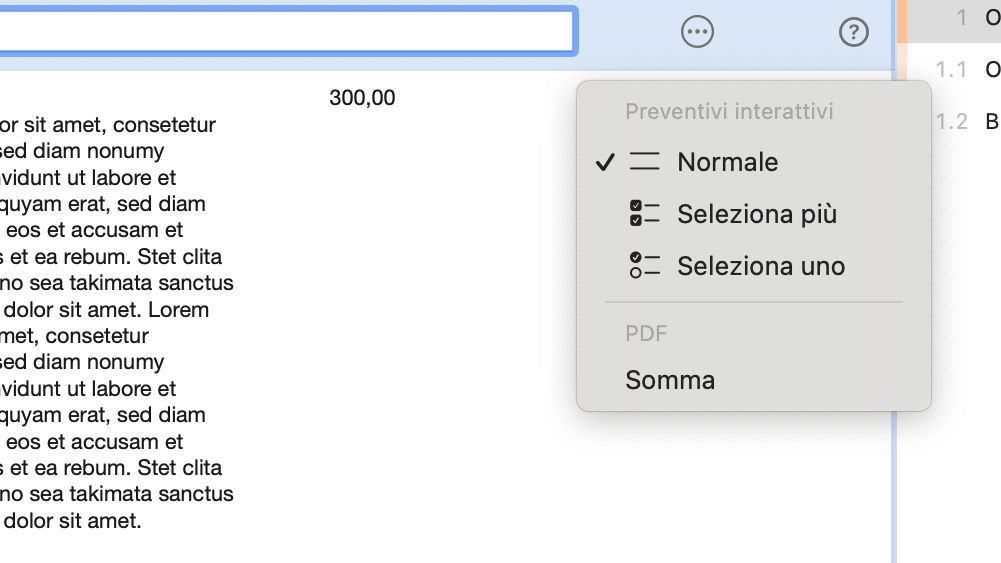Select the "Seleziona più" menu entry
Screen dimensions: 1001x563
point(756,214)
